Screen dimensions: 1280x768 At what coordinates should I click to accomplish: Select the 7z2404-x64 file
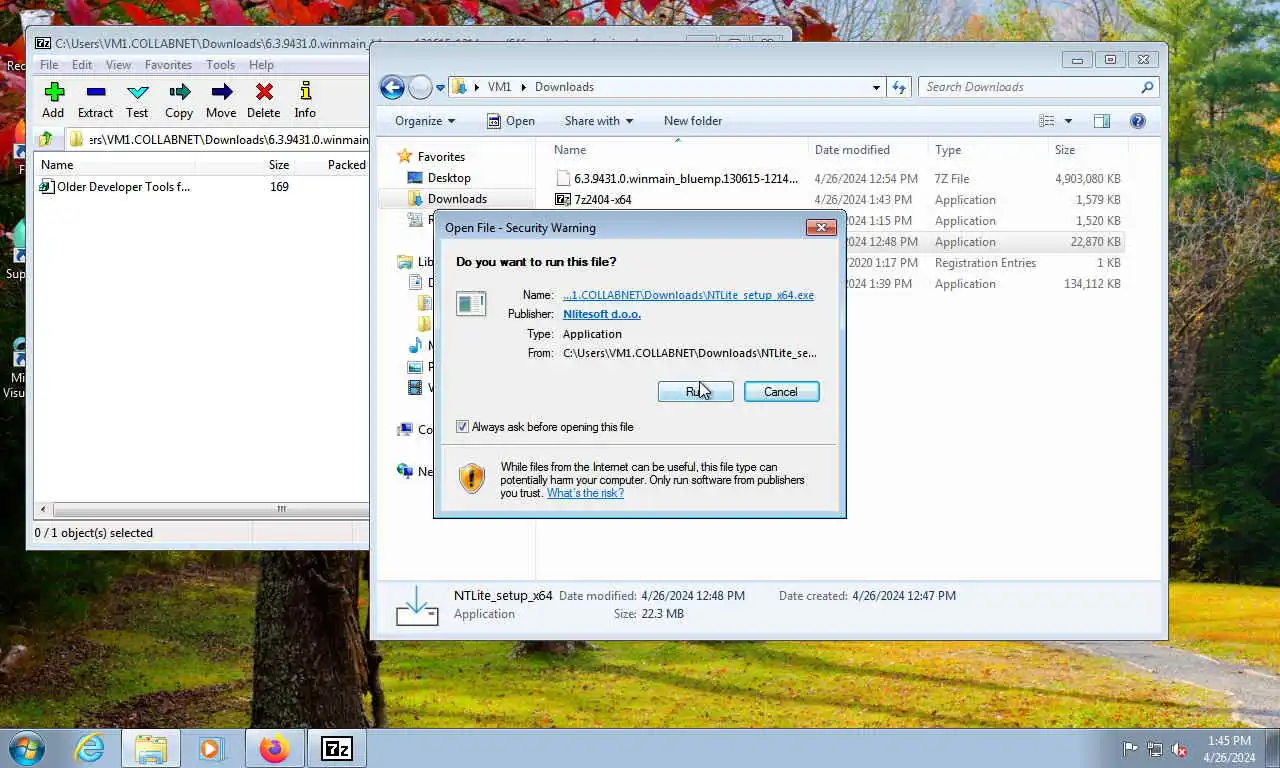(x=593, y=200)
